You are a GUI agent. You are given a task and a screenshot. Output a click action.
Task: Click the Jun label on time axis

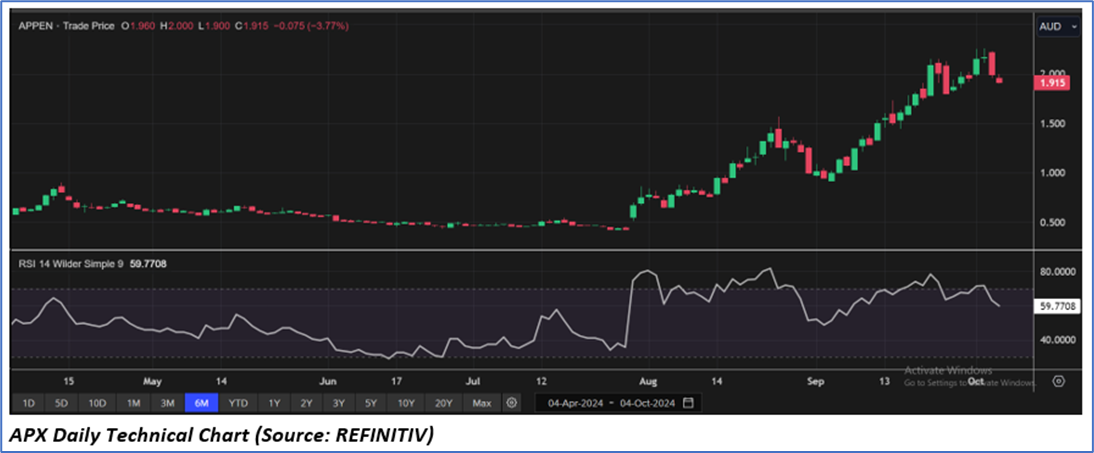[x=327, y=382]
